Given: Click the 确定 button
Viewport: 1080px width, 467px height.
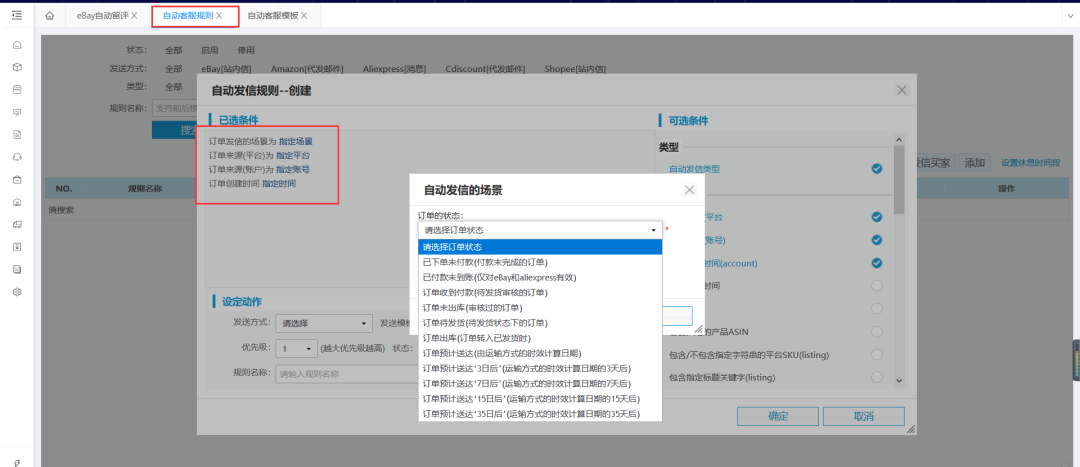Looking at the screenshot, I should [777, 416].
